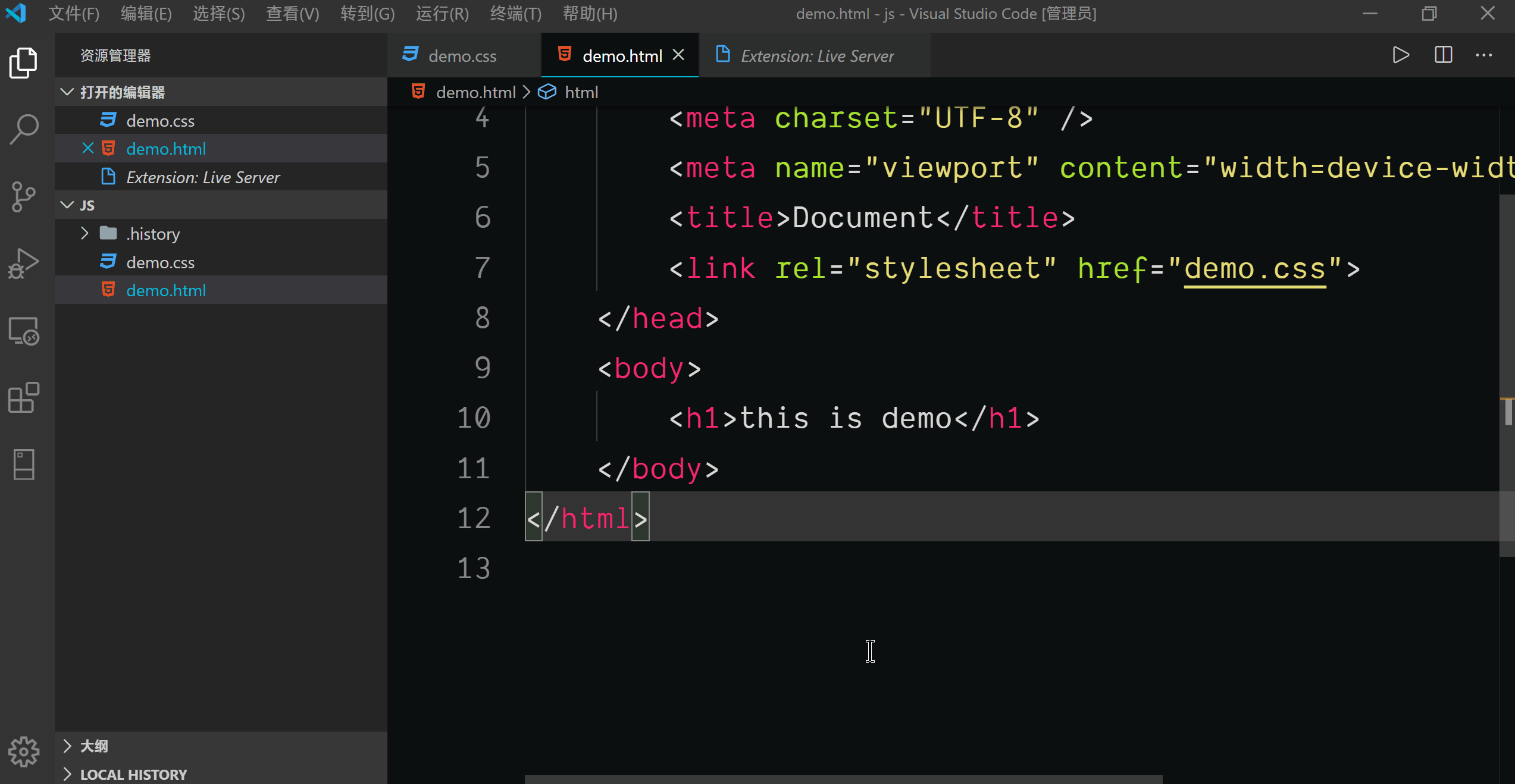Click the demo.css link in href

tap(1254, 269)
